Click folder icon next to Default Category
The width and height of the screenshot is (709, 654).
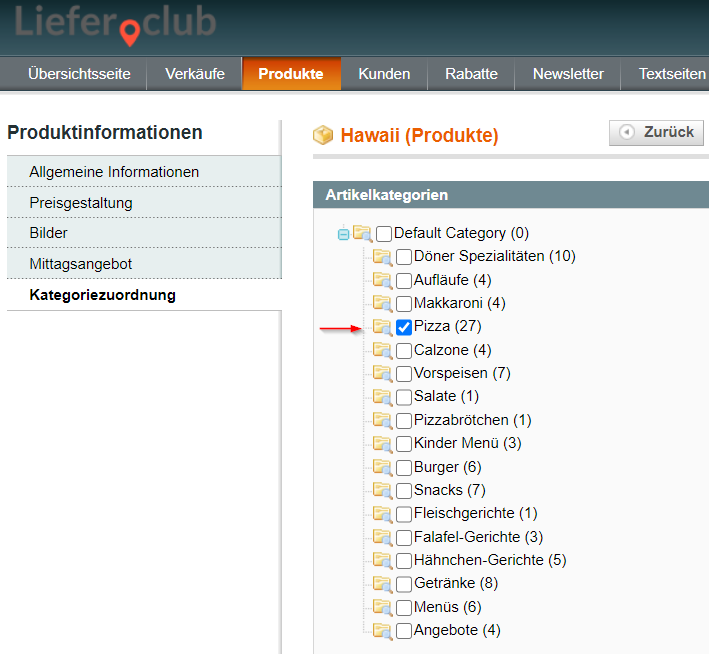363,233
